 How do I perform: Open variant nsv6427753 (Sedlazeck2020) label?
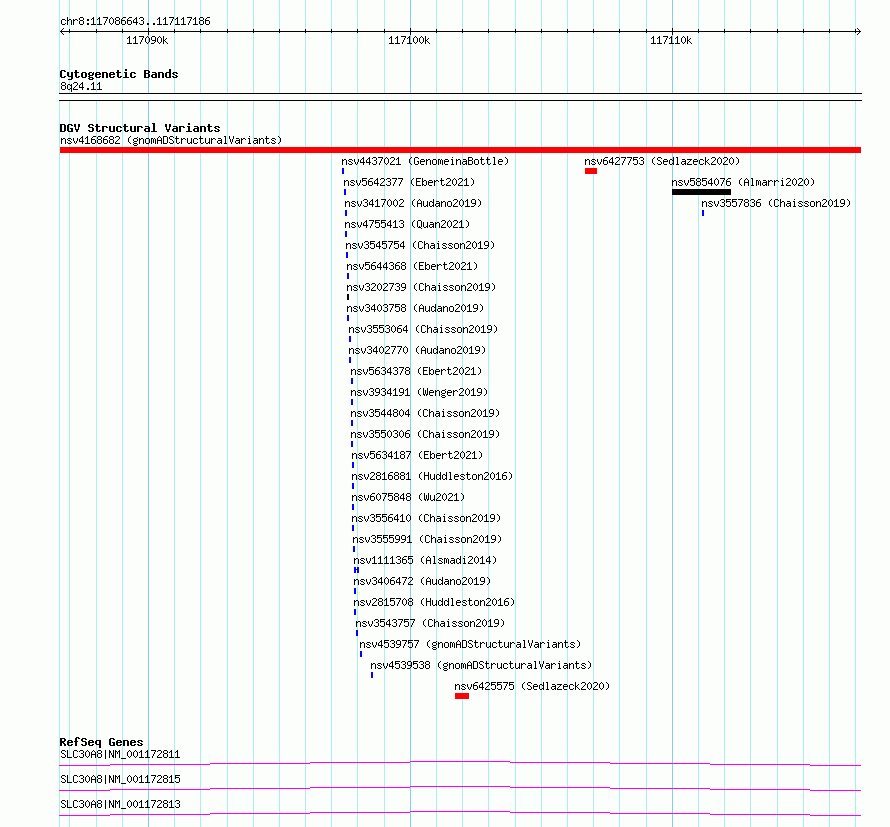point(662,161)
